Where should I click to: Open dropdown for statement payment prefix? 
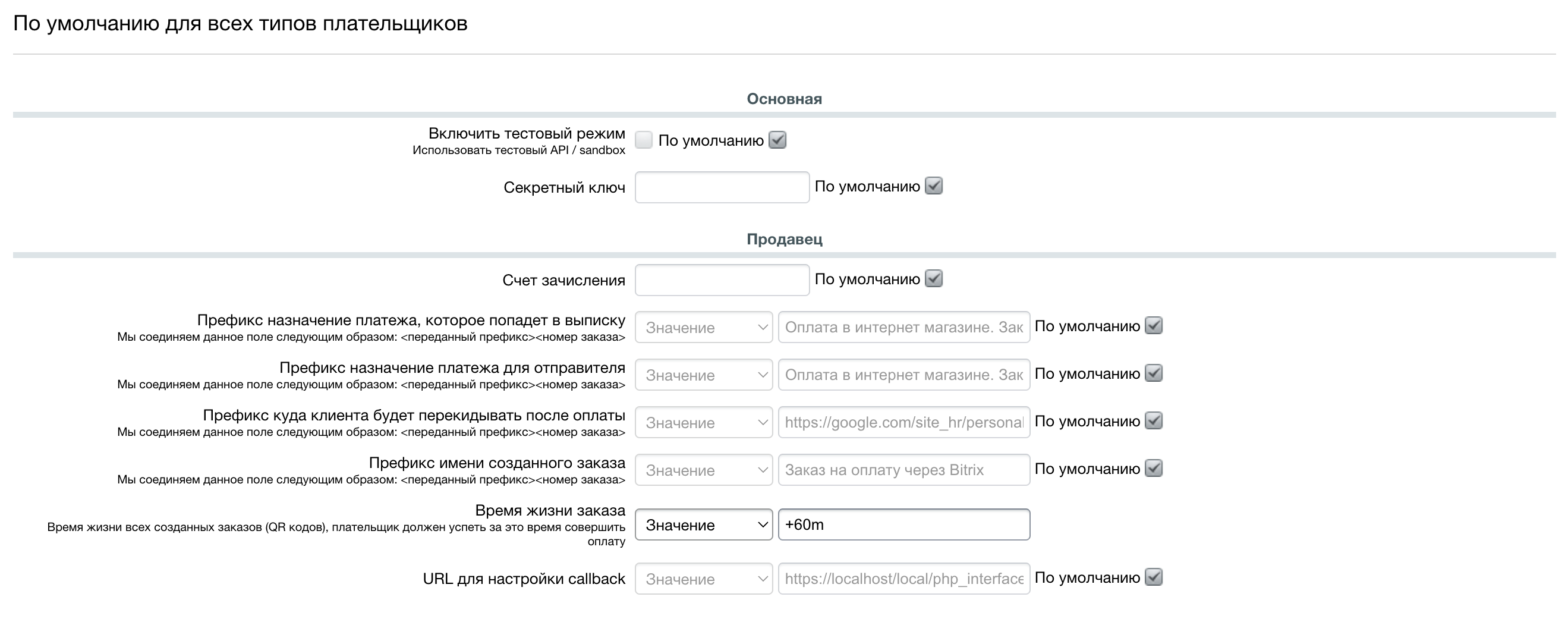click(x=704, y=327)
